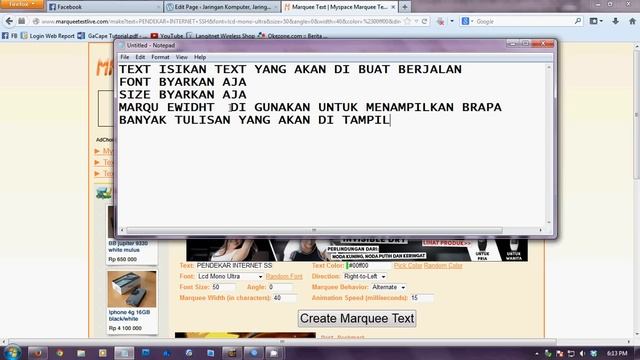Image resolution: width=640 pixels, height=360 pixels.
Task: Show hidden system tray icons arrow
Action: click(537, 353)
